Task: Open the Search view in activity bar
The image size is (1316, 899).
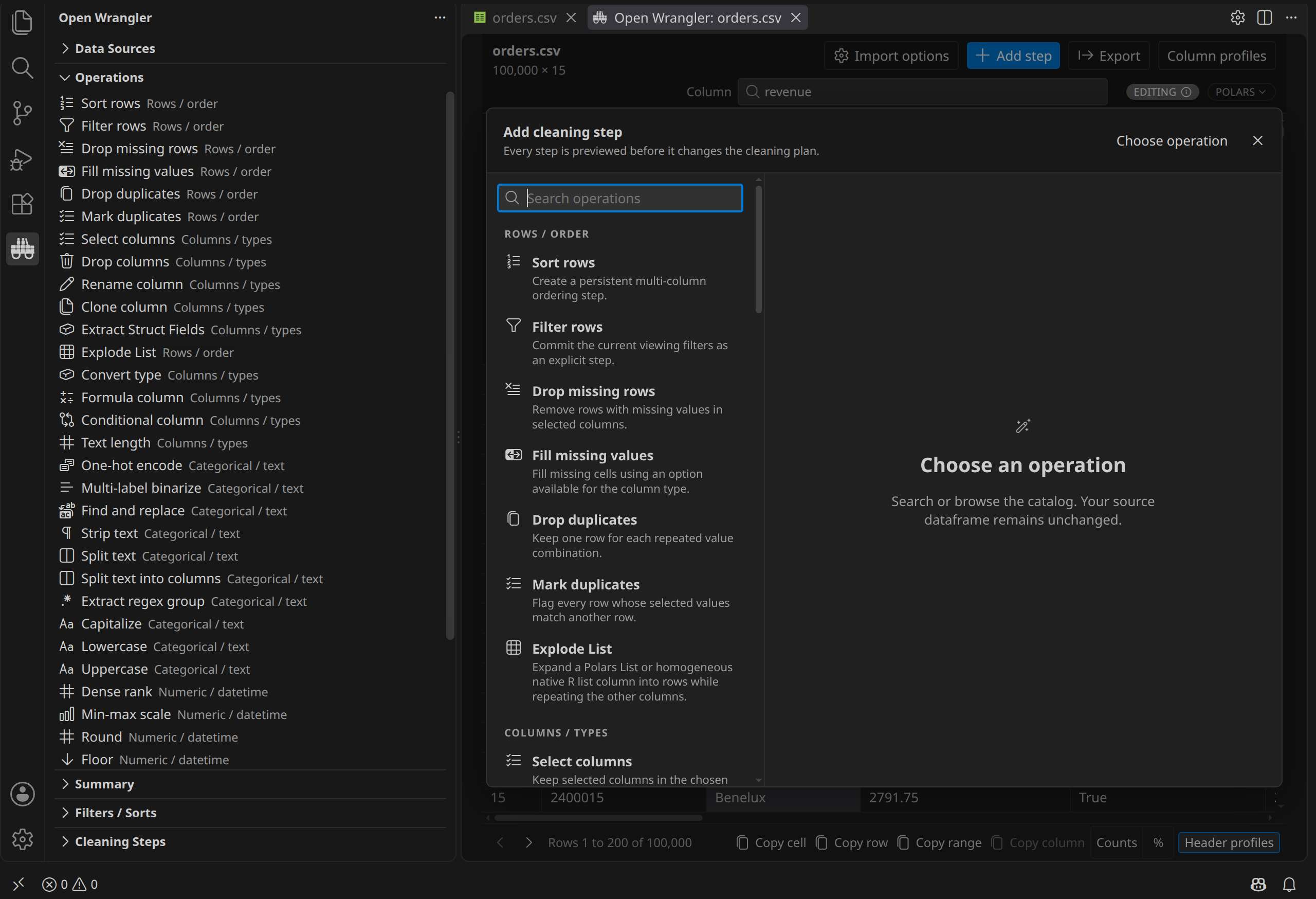Action: point(22,68)
